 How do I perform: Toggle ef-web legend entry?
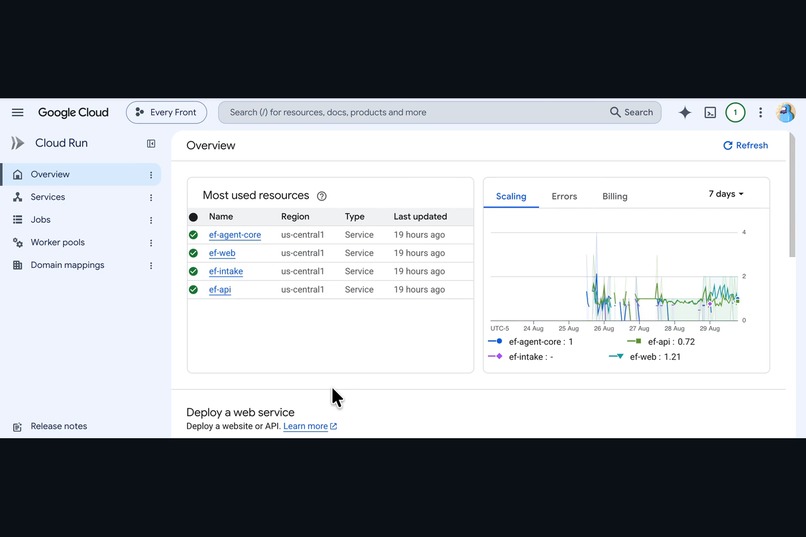click(645, 357)
